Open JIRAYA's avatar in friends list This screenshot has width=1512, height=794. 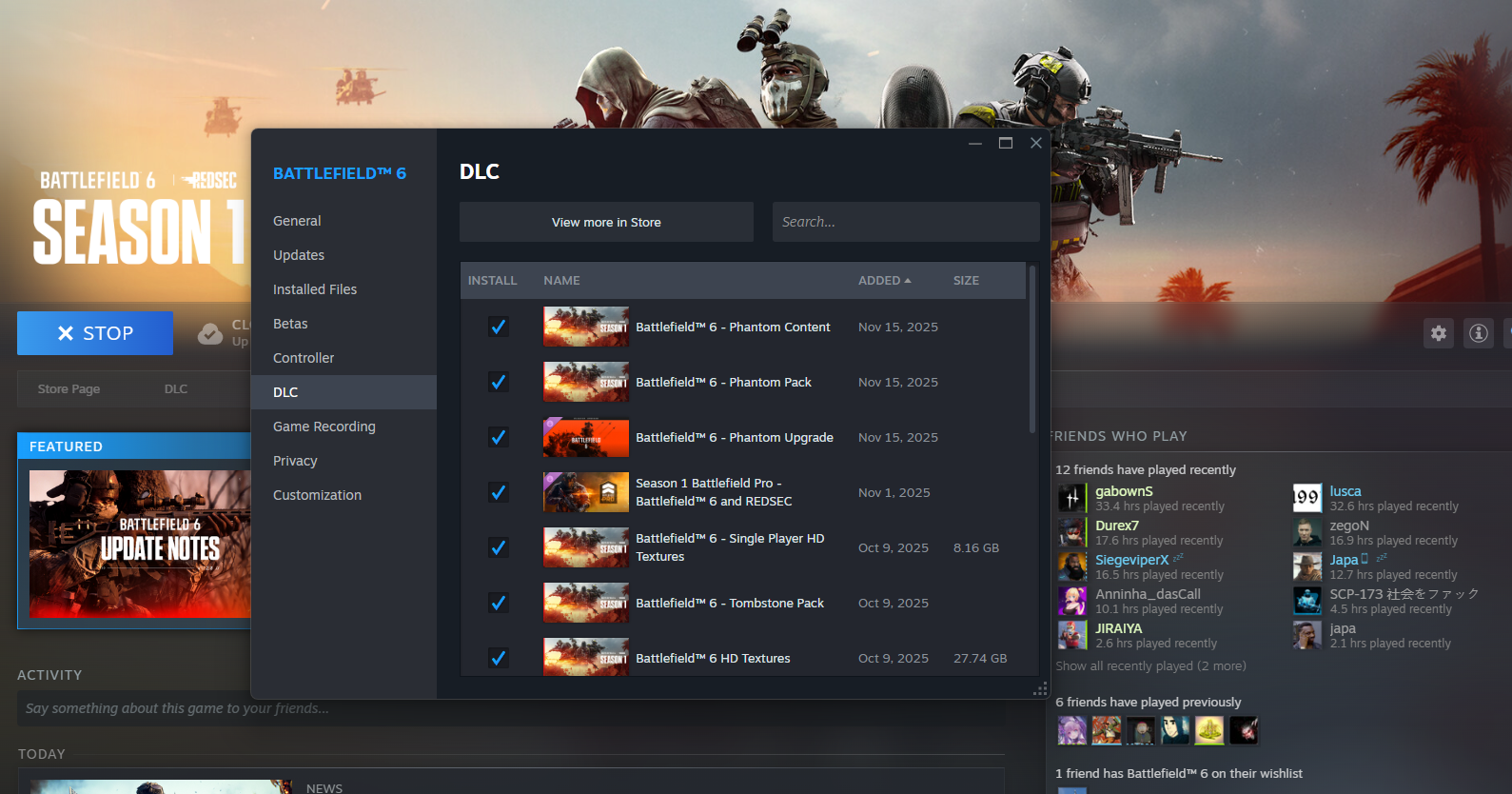[x=1072, y=635]
